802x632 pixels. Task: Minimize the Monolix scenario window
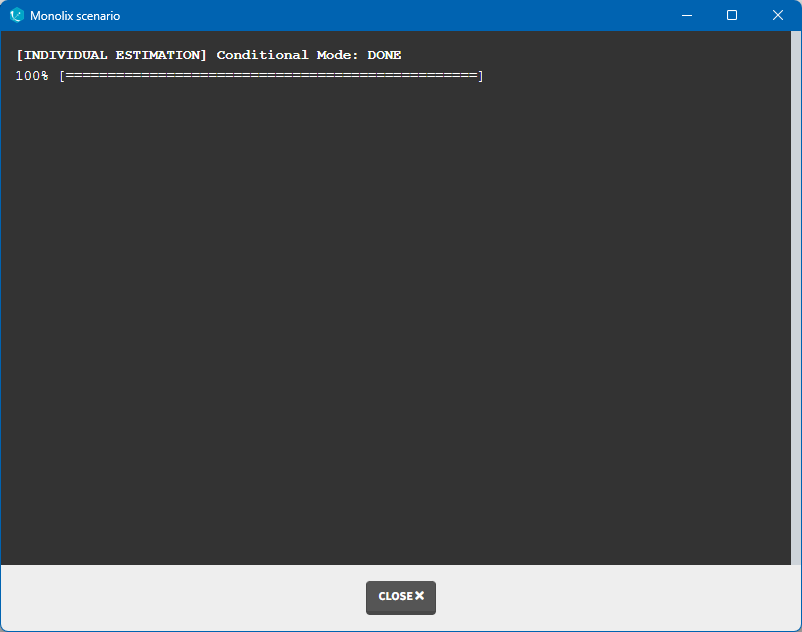(686, 16)
